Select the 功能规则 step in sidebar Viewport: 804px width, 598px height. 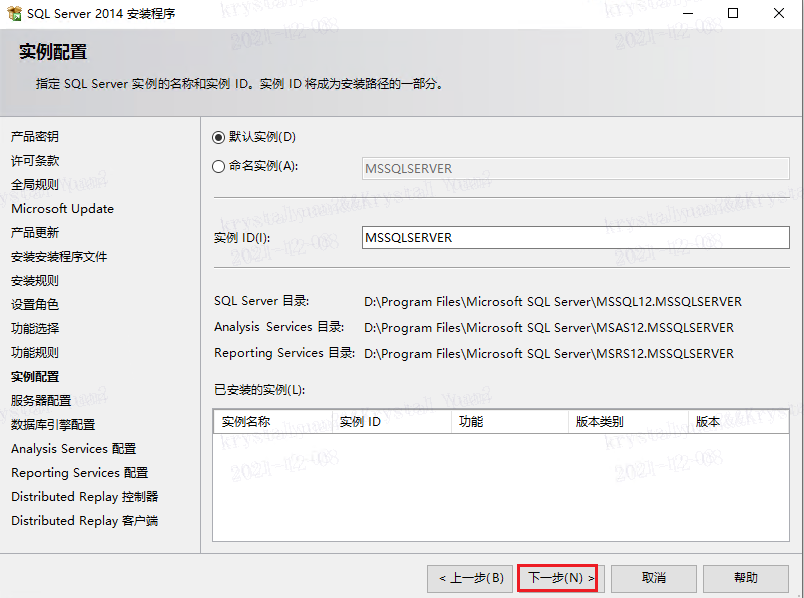[35, 352]
